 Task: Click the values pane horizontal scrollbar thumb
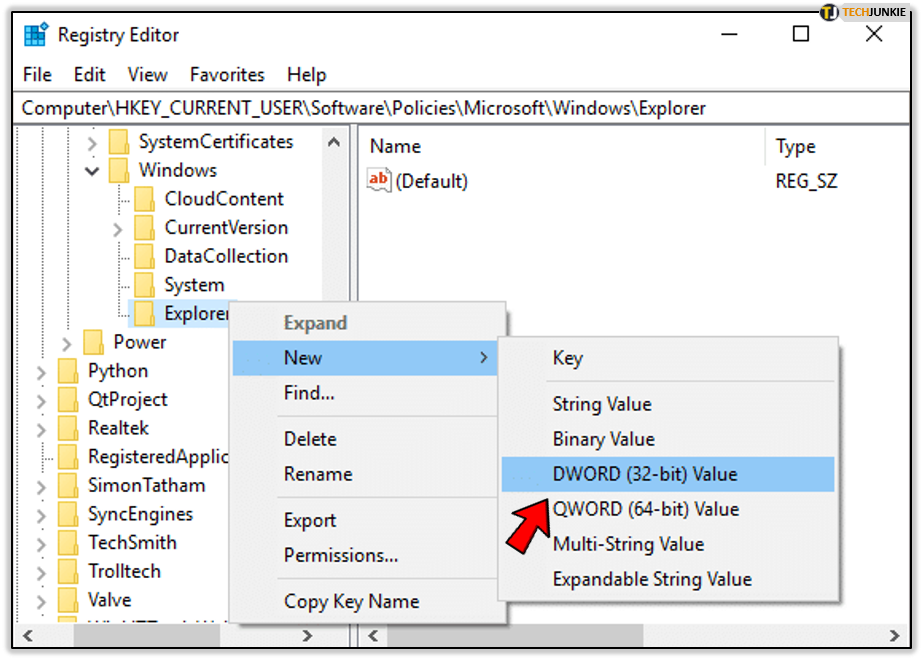click(515, 636)
